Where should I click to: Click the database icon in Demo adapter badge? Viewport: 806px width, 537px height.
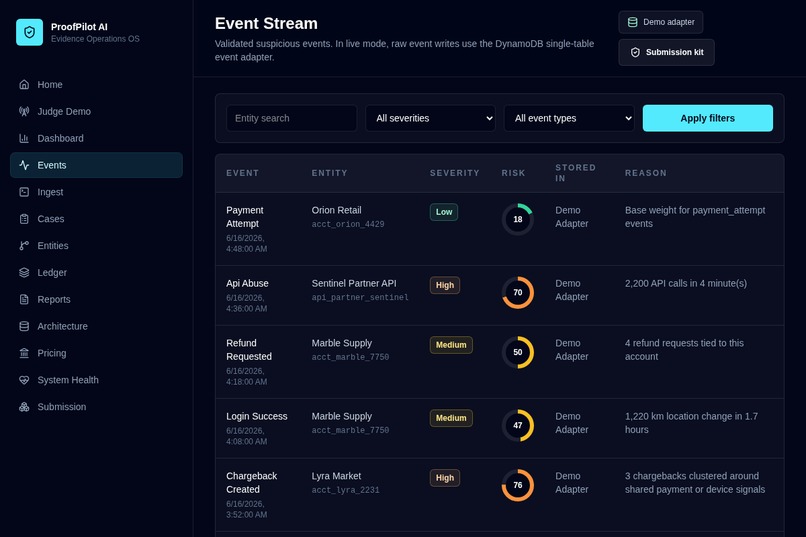(x=633, y=22)
